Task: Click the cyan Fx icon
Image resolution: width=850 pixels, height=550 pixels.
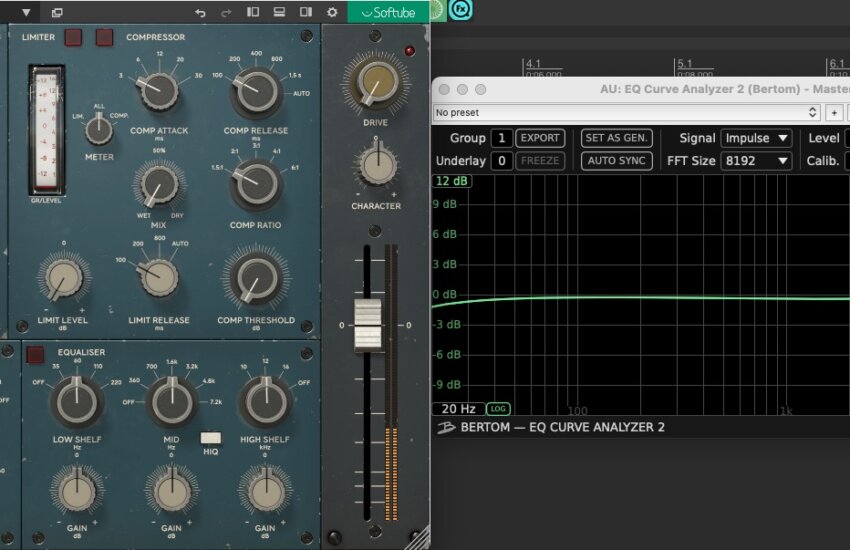Action: click(x=460, y=10)
